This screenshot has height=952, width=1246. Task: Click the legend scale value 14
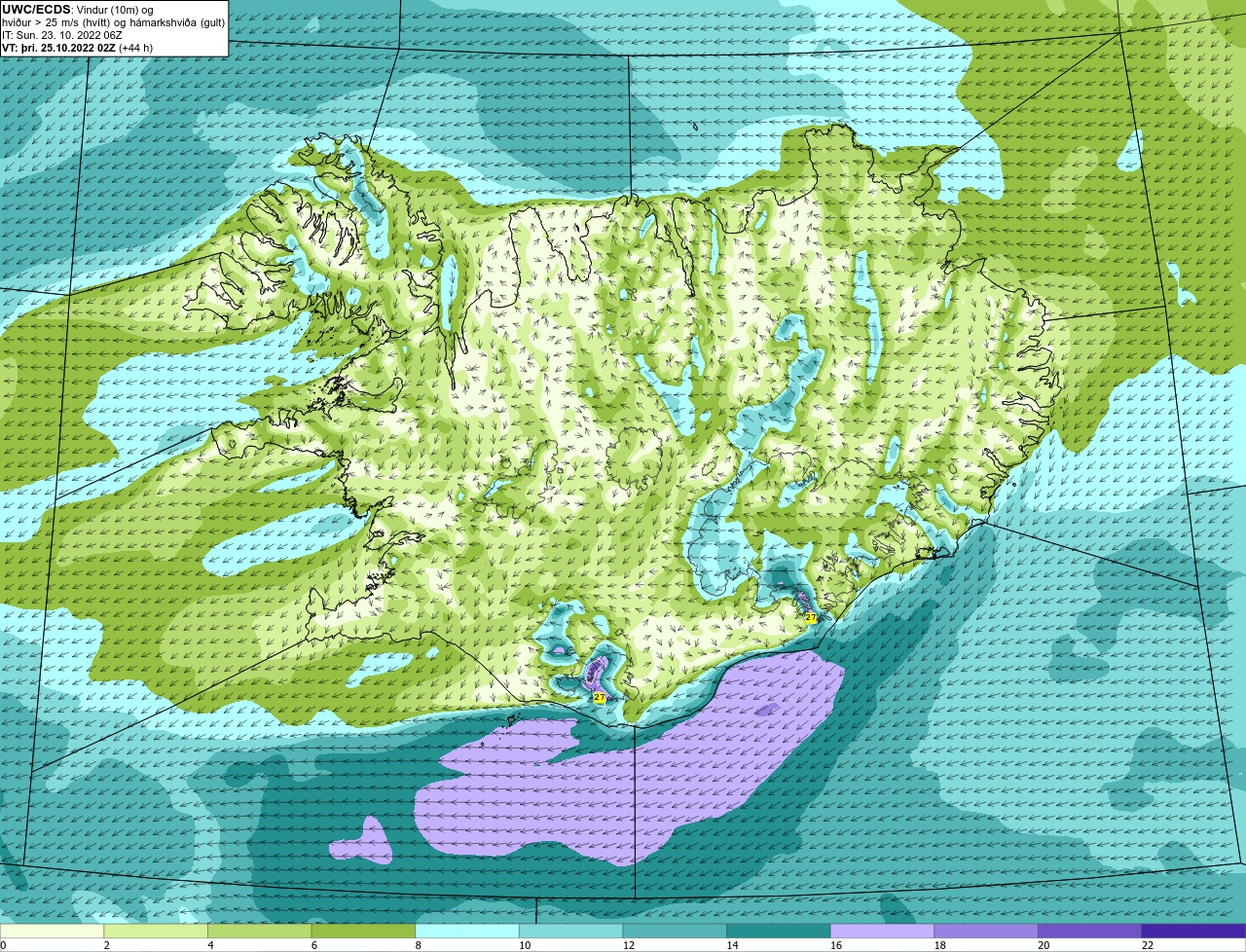point(732,945)
